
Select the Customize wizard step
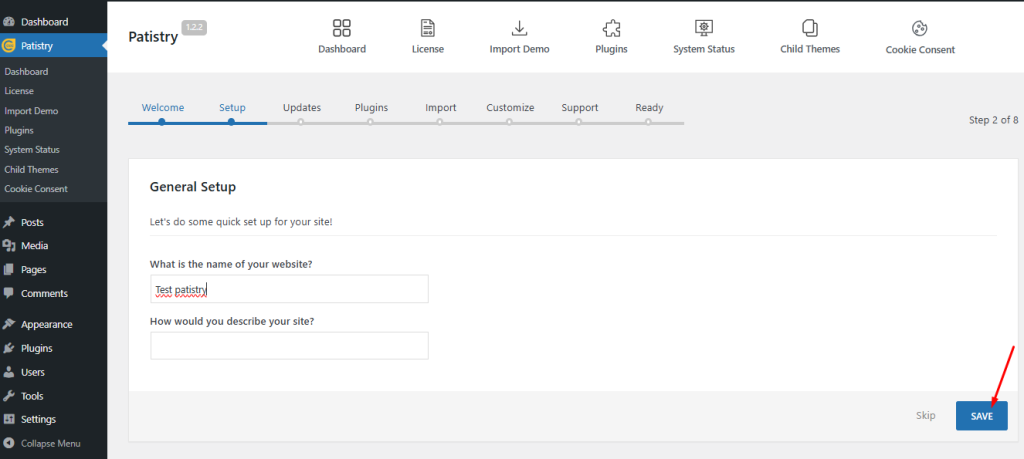coord(510,108)
